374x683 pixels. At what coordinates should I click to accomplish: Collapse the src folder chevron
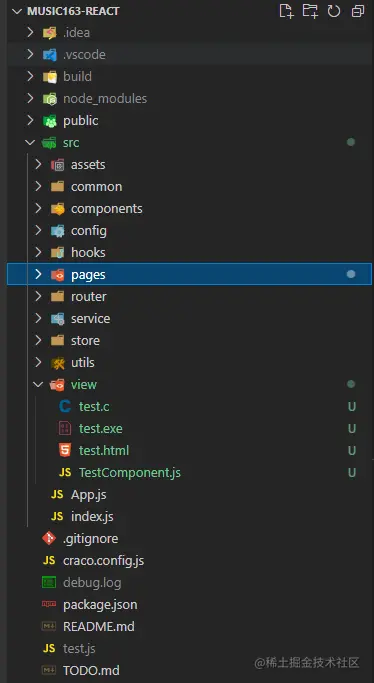click(x=30, y=142)
